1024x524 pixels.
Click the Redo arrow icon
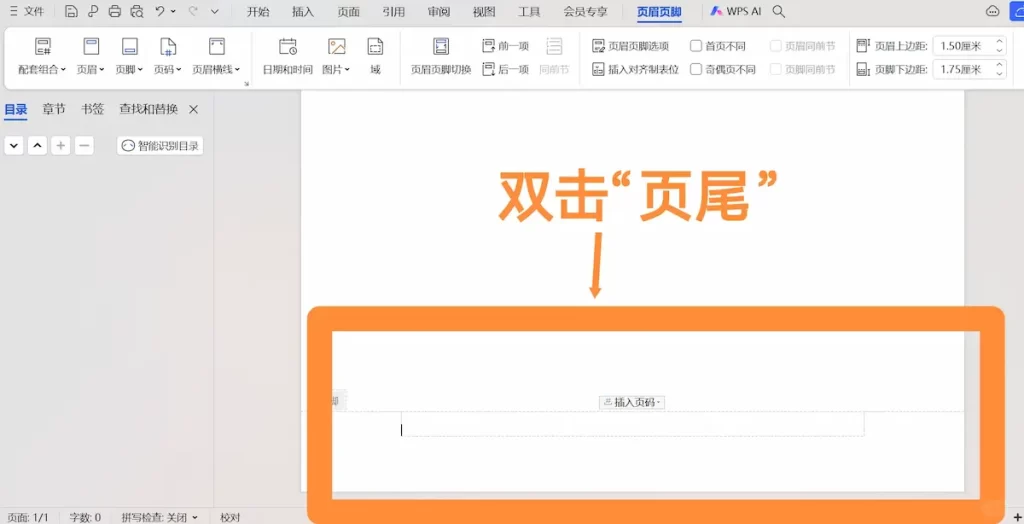pos(193,11)
